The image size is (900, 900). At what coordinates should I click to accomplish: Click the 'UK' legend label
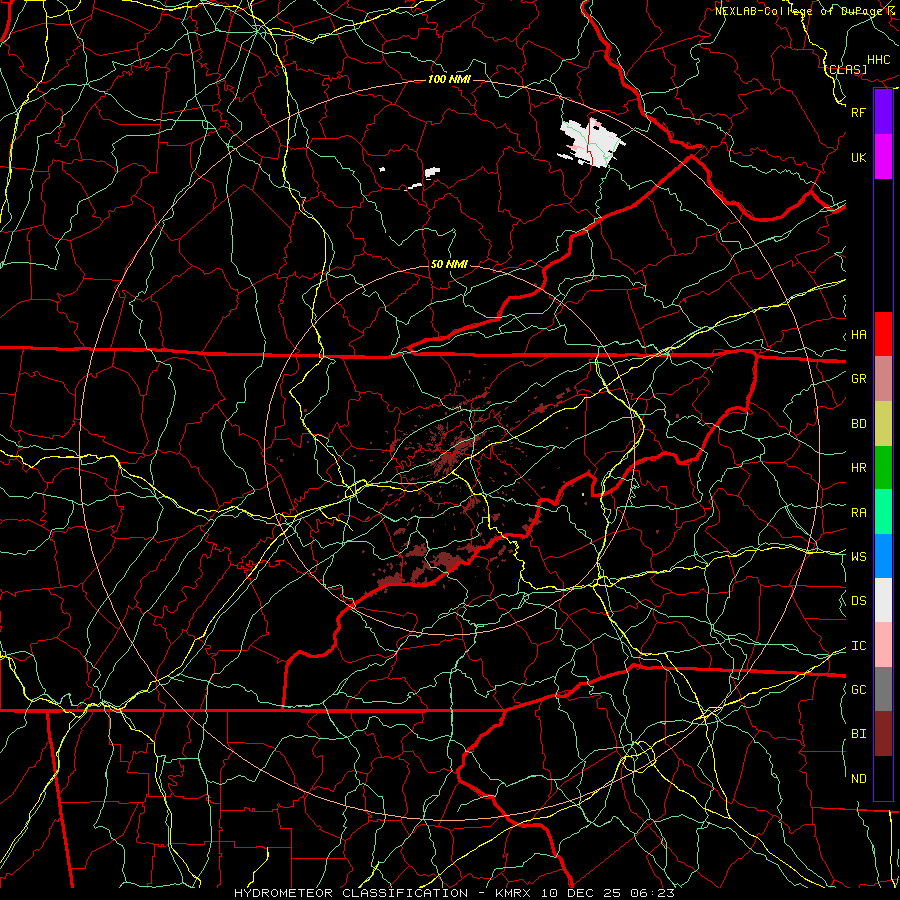[858, 157]
